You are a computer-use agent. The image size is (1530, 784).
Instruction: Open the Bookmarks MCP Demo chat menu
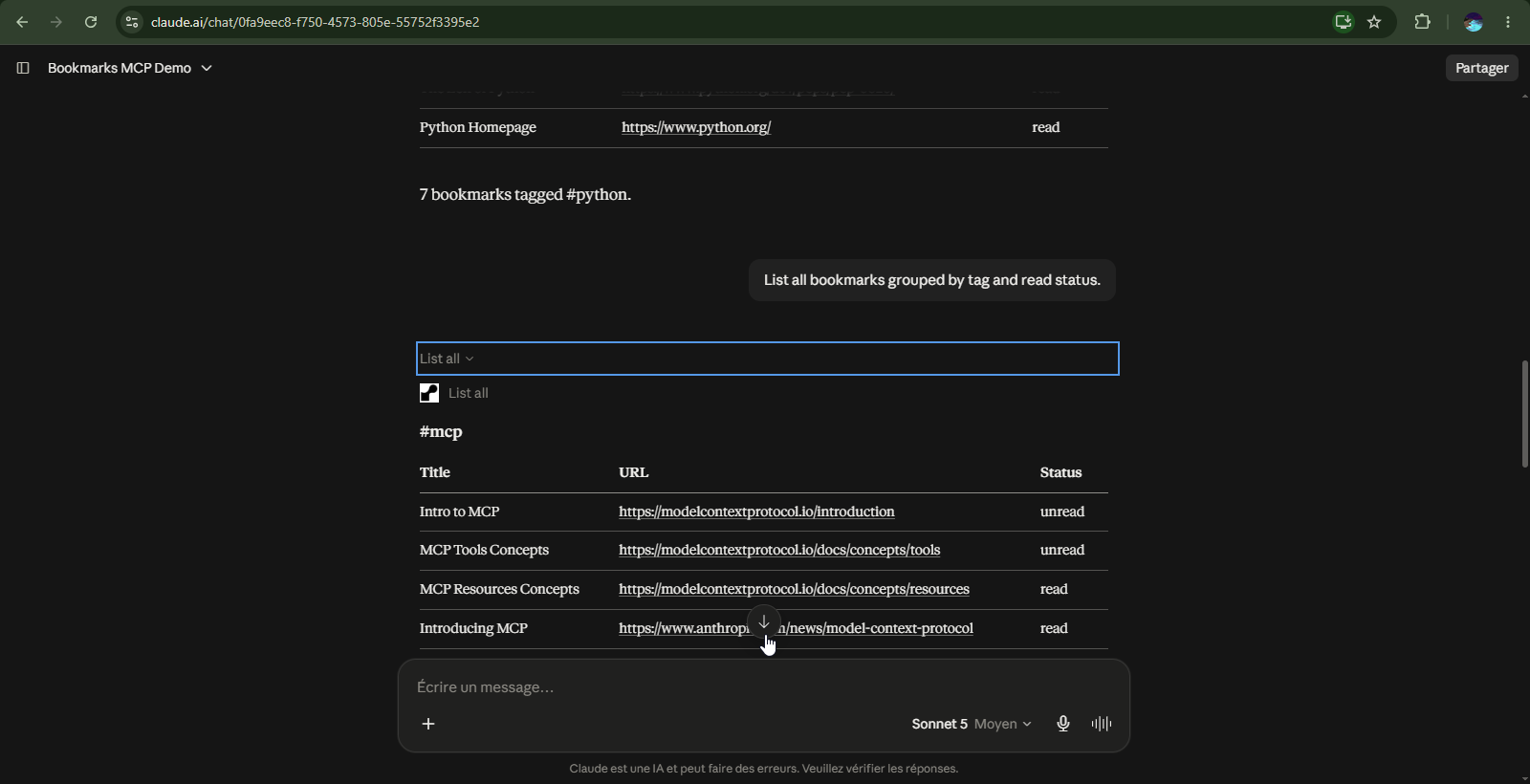[x=130, y=68]
